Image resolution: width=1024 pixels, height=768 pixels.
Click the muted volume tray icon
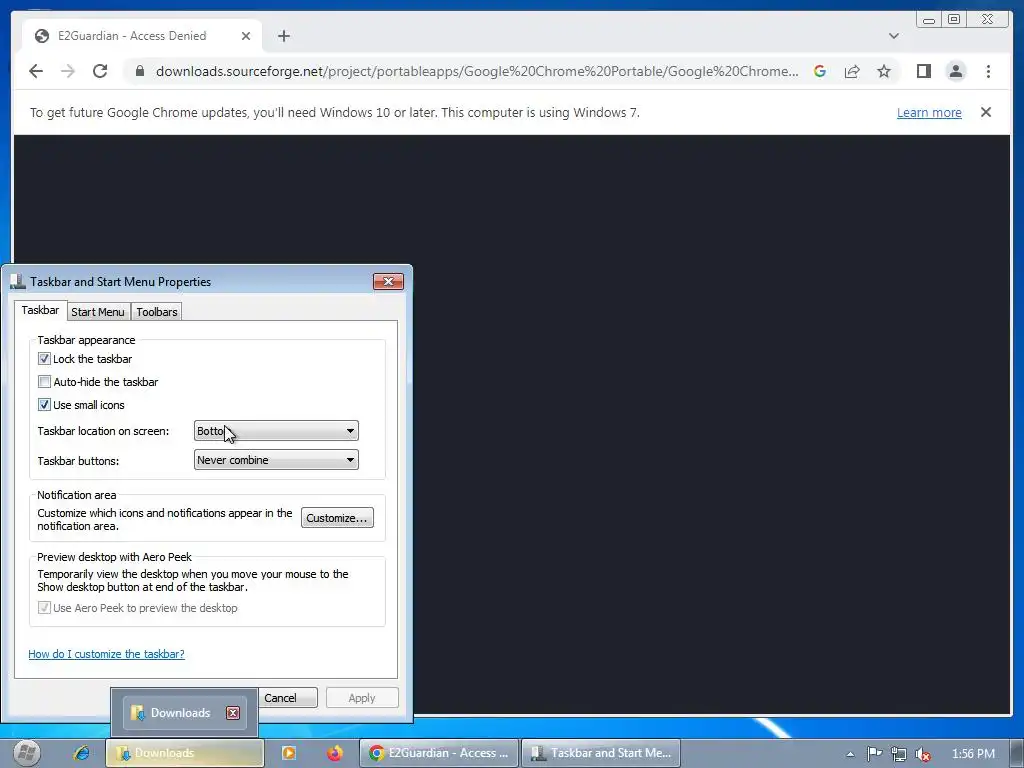923,754
